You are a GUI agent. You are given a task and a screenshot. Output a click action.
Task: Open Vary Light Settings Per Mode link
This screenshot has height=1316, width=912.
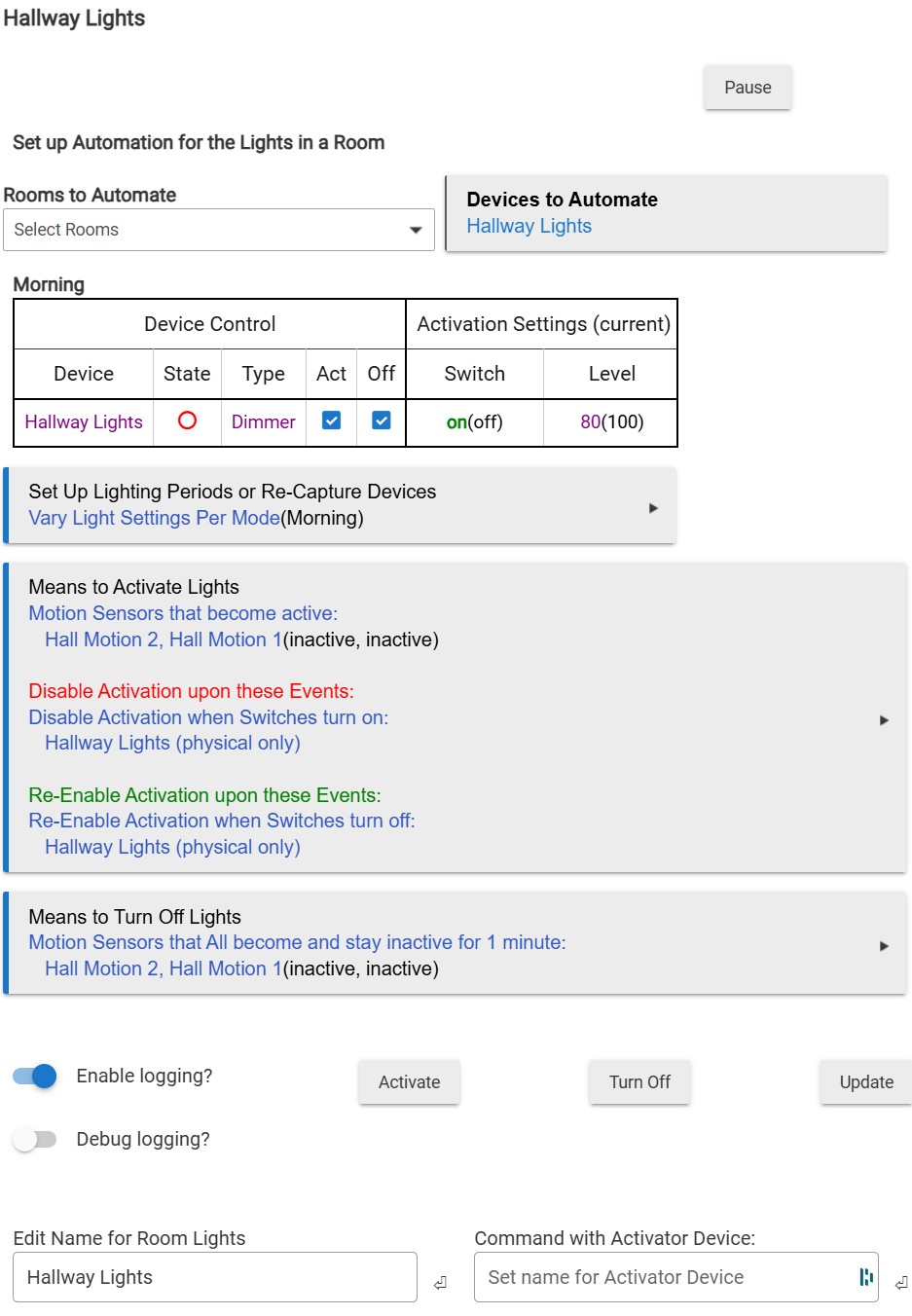tap(154, 518)
